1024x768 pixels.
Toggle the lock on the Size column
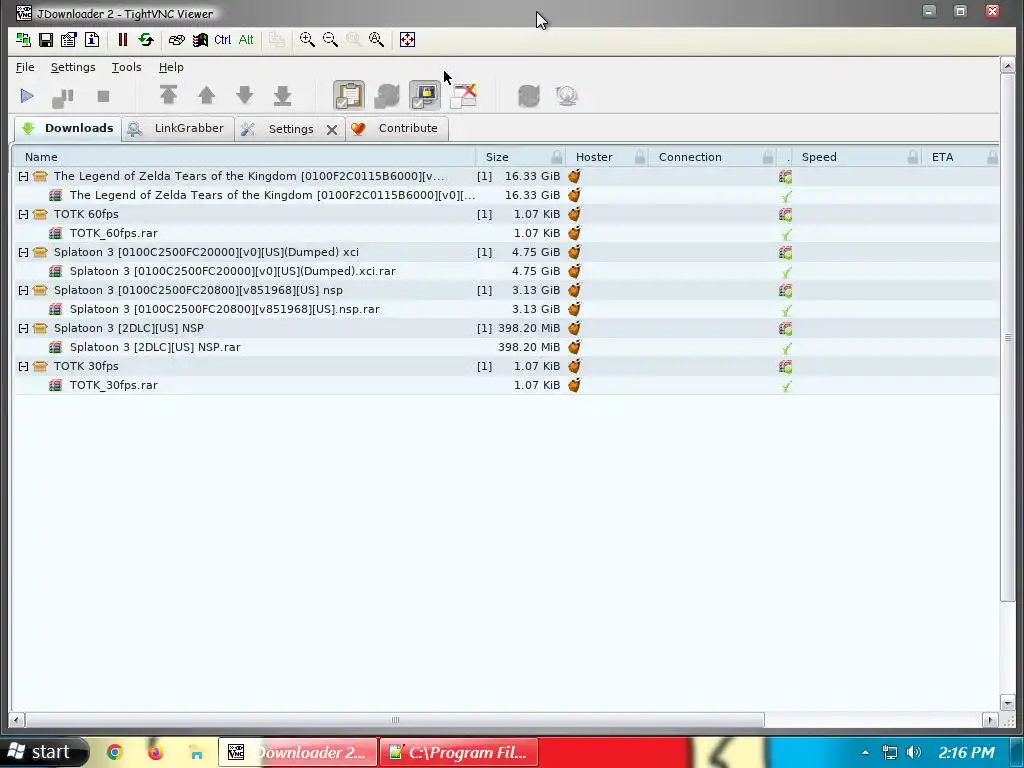click(x=556, y=157)
